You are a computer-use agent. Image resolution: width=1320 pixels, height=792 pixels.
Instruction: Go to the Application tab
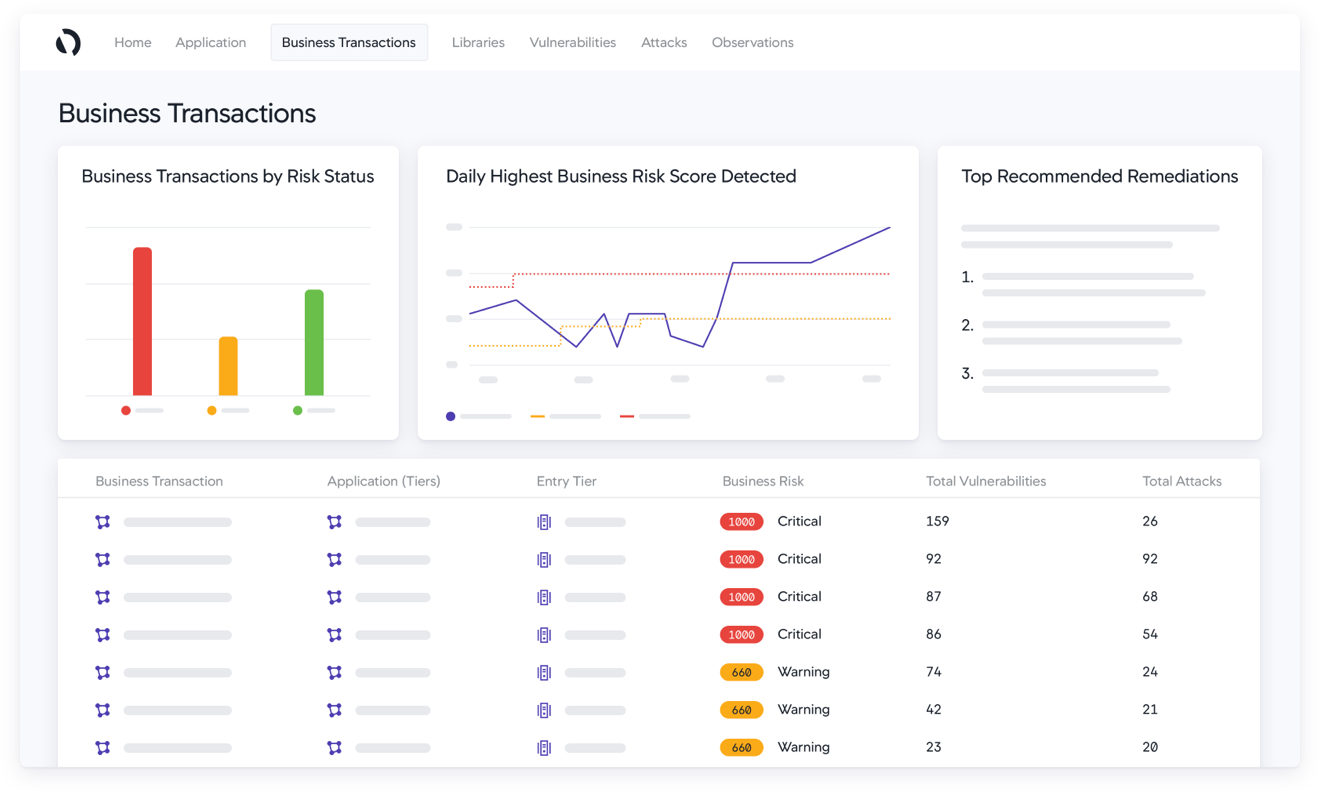(x=210, y=42)
